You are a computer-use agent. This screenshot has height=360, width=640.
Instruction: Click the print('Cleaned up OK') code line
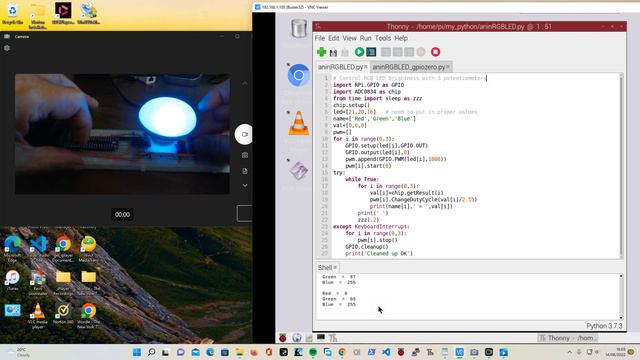[x=379, y=253]
